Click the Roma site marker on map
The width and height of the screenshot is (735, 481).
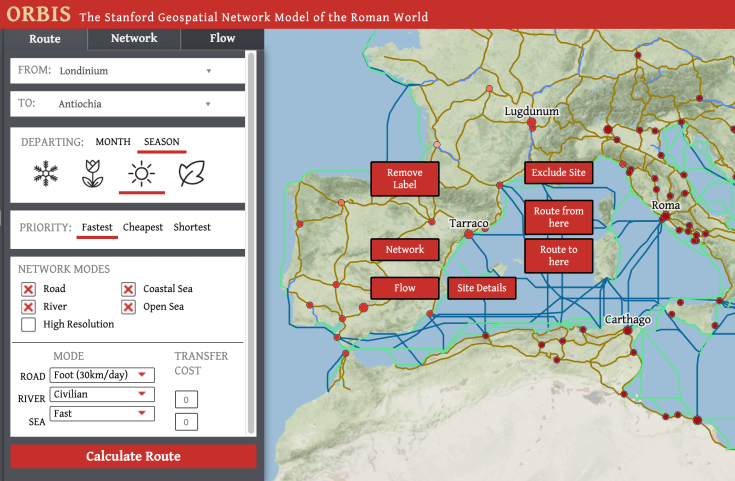coord(665,216)
